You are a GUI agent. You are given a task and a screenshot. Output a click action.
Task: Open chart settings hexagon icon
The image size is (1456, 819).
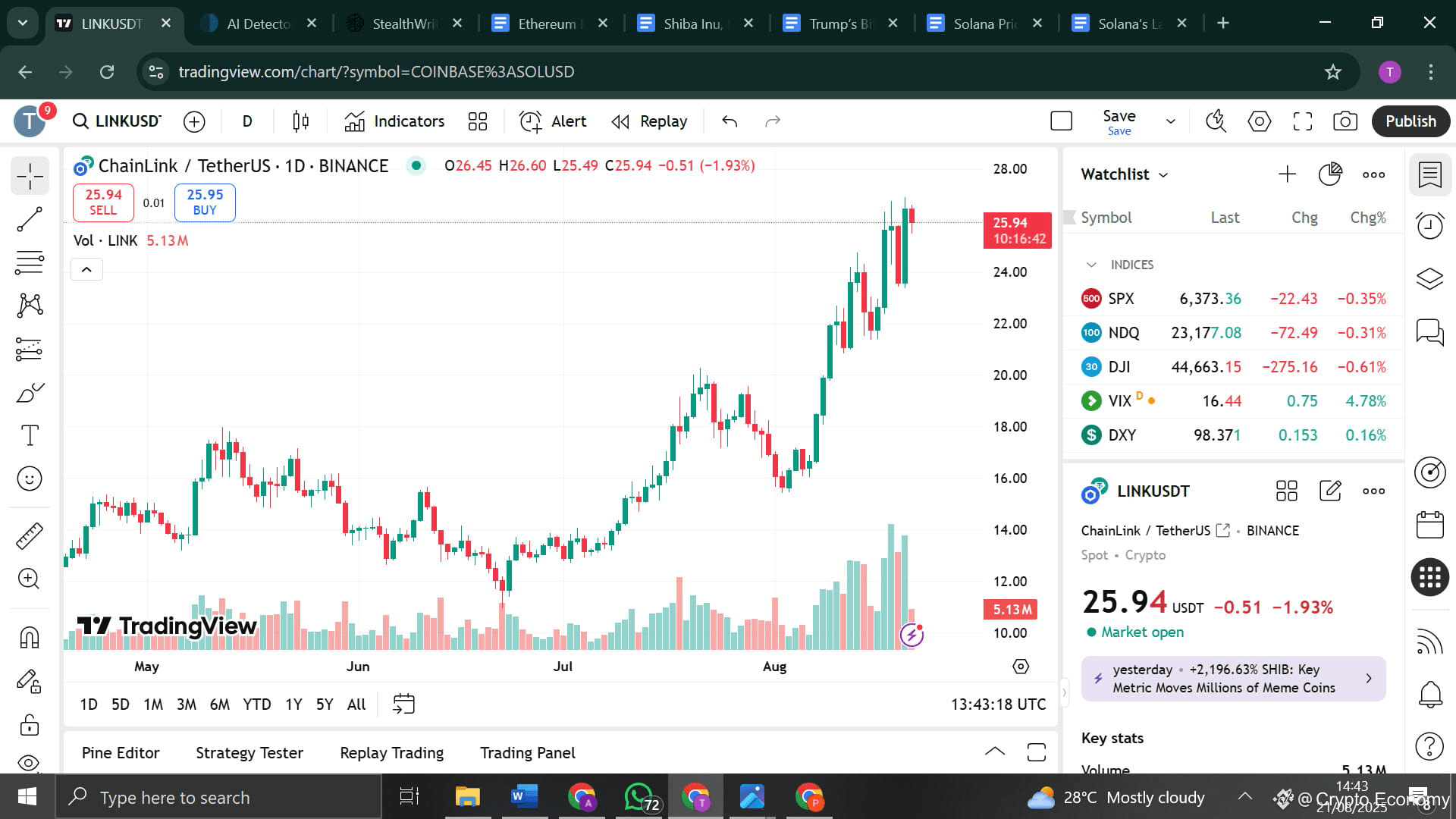tap(1259, 121)
